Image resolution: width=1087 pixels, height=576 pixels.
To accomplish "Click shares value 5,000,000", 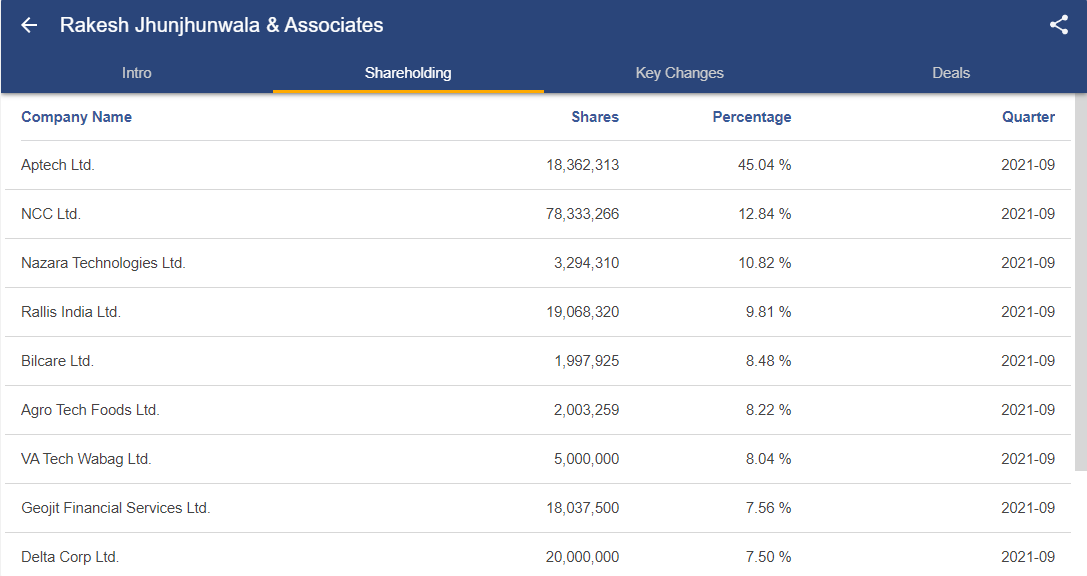I will [x=586, y=459].
